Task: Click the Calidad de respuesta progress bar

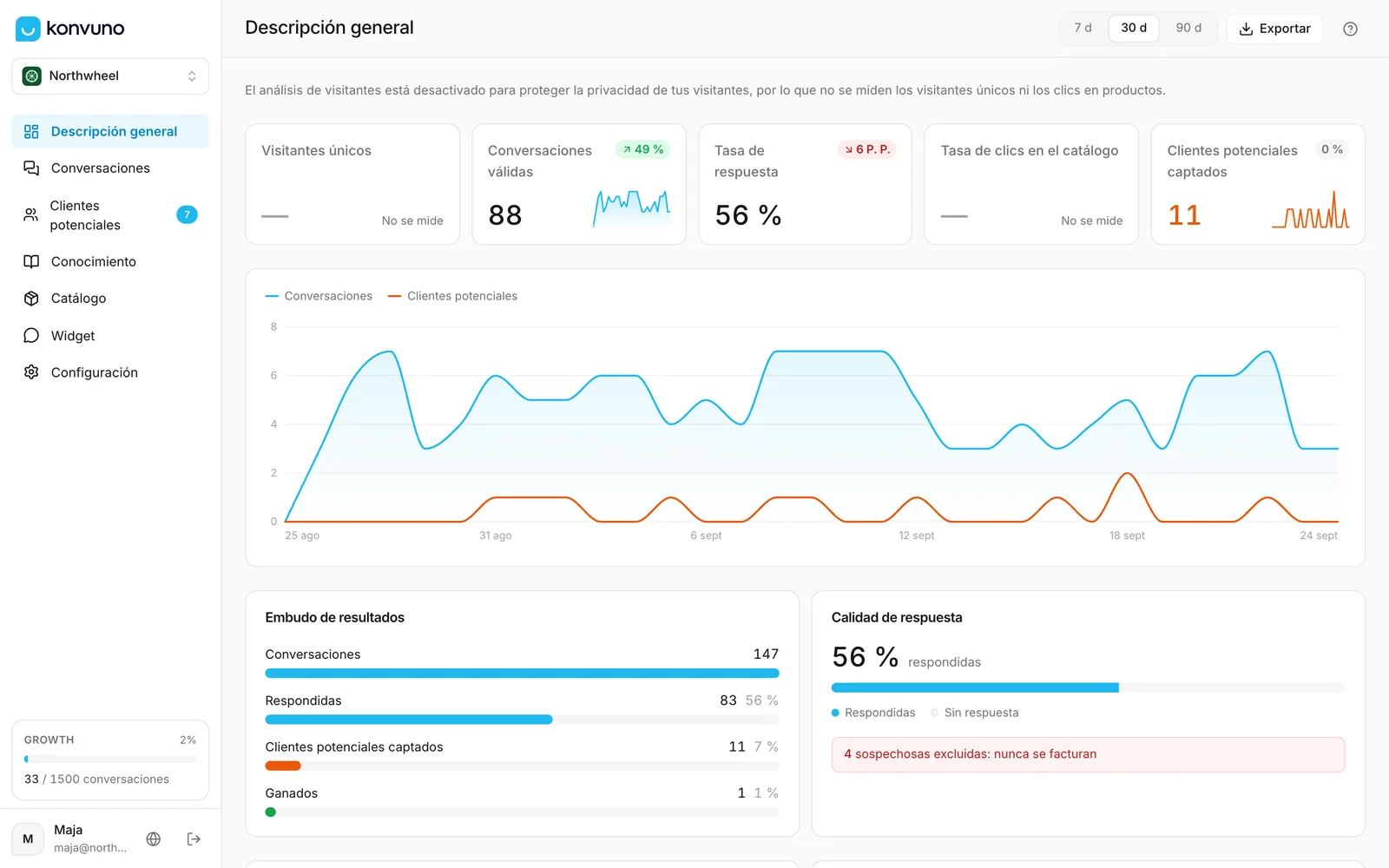Action: pyautogui.click(x=1088, y=688)
